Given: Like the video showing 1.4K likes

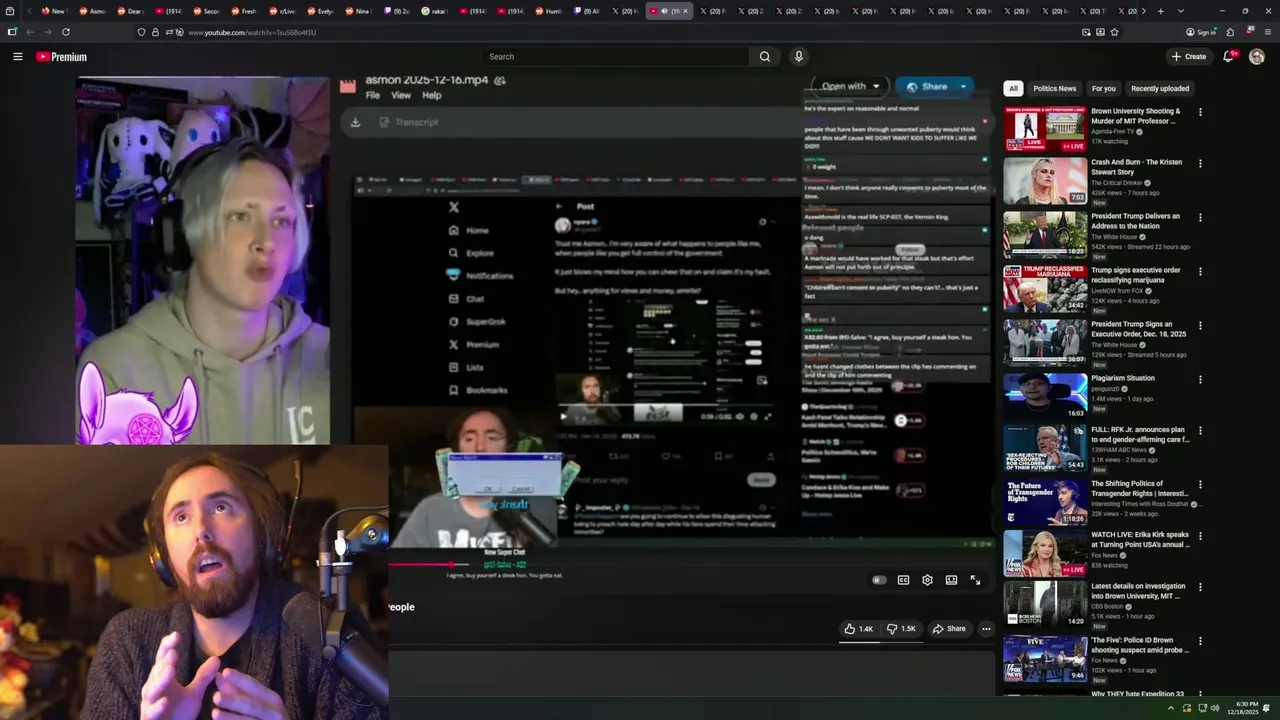Looking at the screenshot, I should [858, 629].
